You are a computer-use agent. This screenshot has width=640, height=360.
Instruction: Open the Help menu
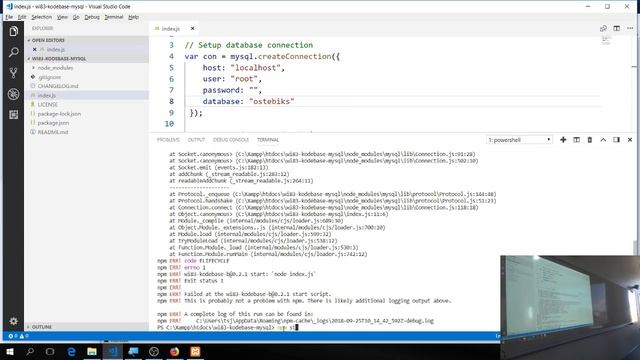tap(133, 17)
